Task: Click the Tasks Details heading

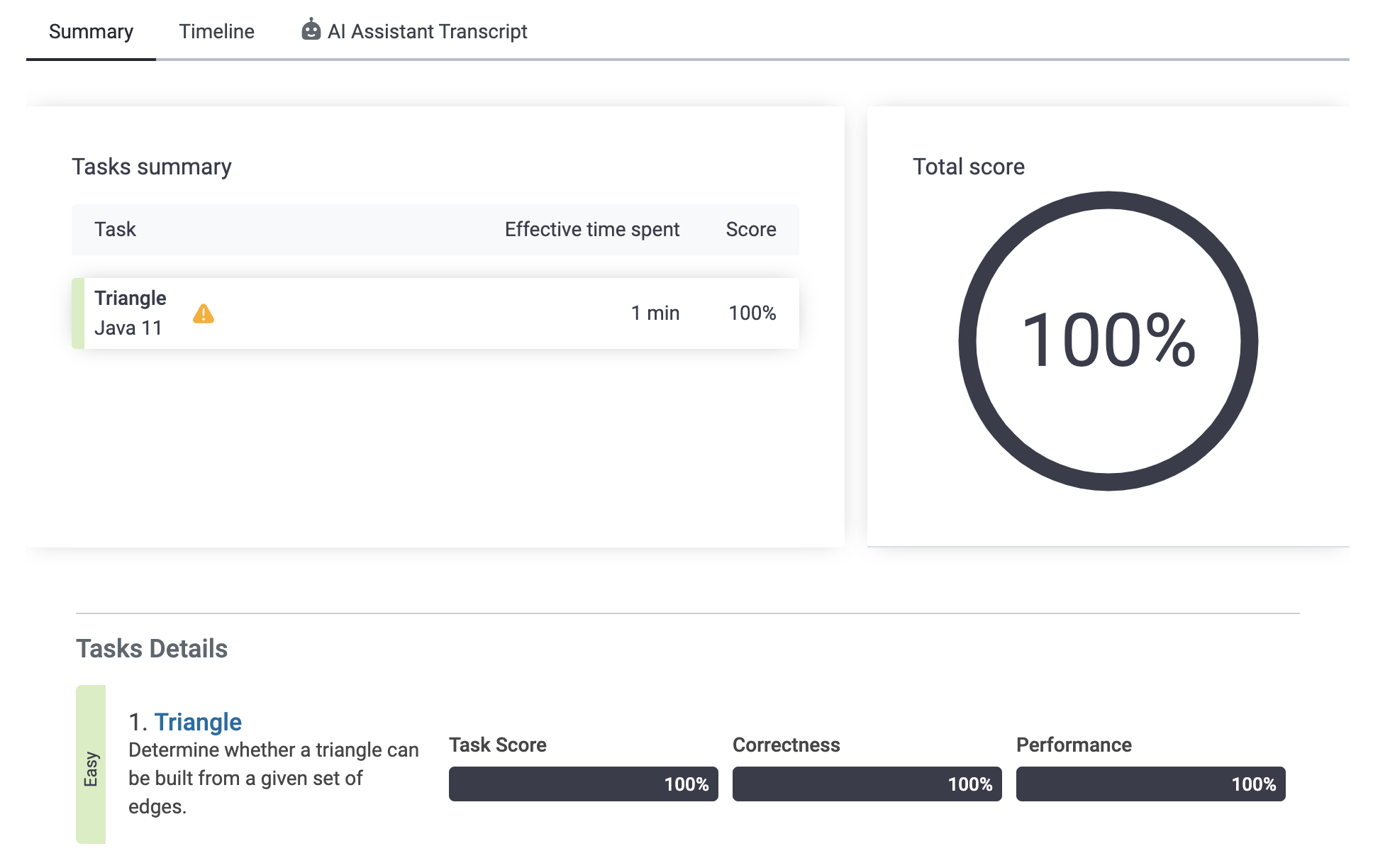Action: 152,648
